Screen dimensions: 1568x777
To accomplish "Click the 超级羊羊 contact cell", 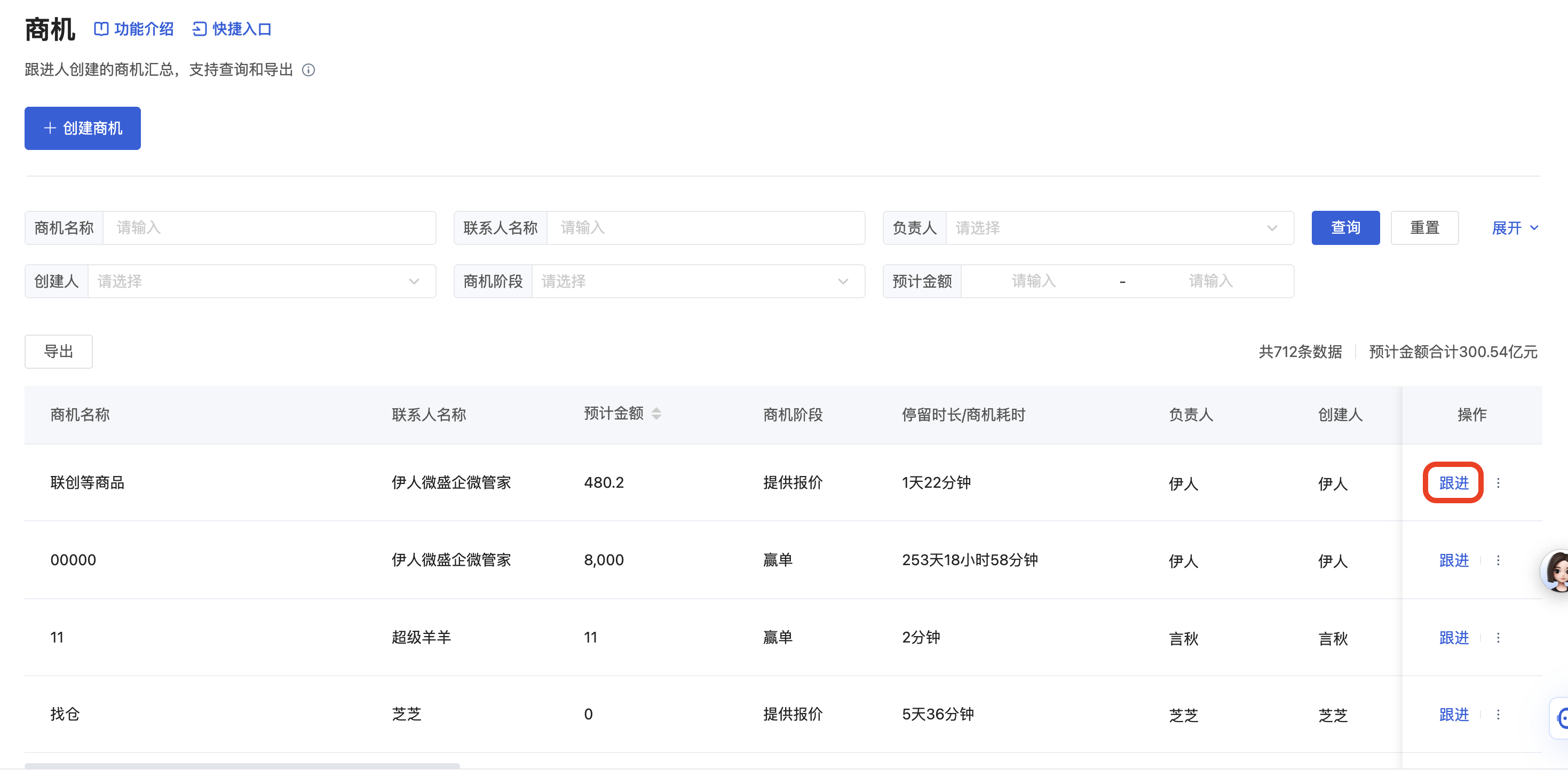I will point(421,637).
